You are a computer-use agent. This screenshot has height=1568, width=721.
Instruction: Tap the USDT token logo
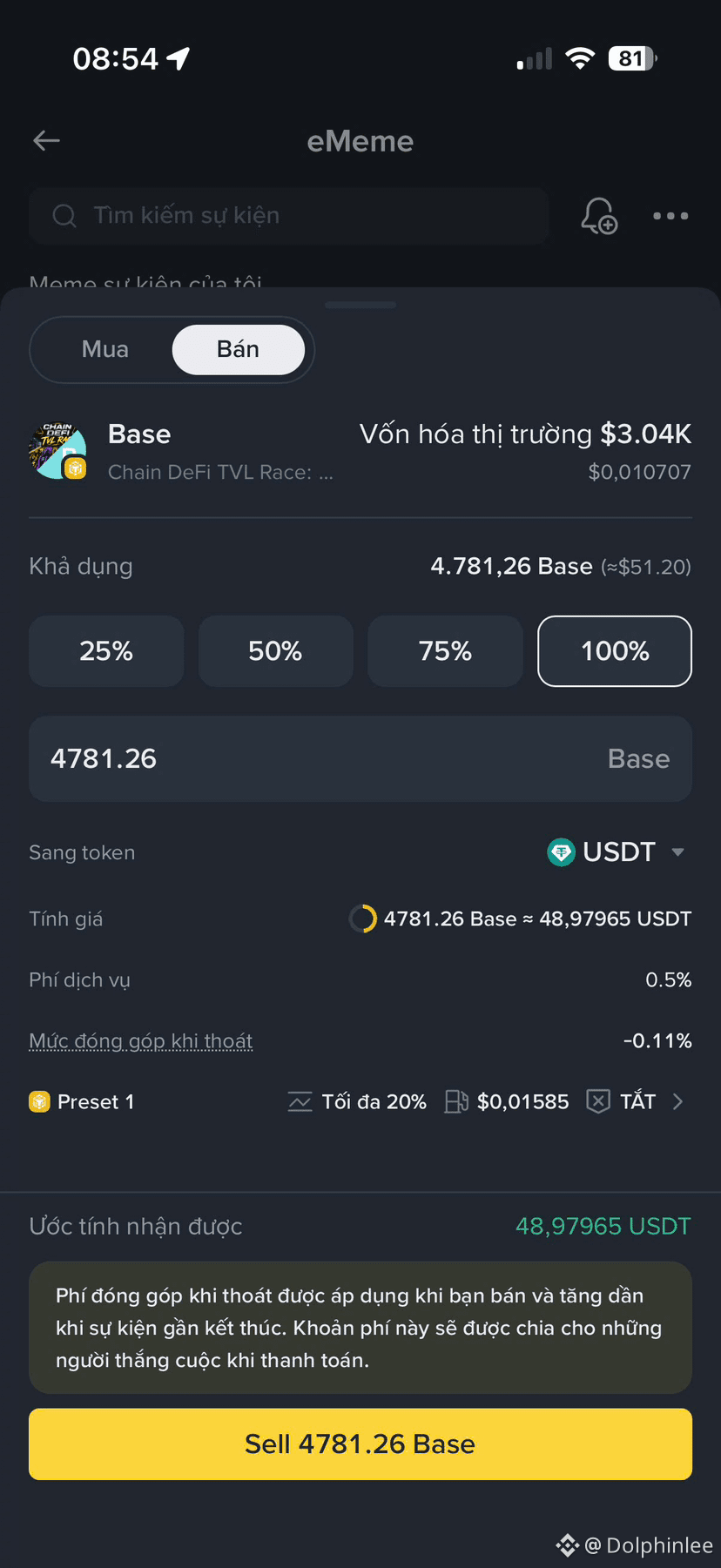561,852
